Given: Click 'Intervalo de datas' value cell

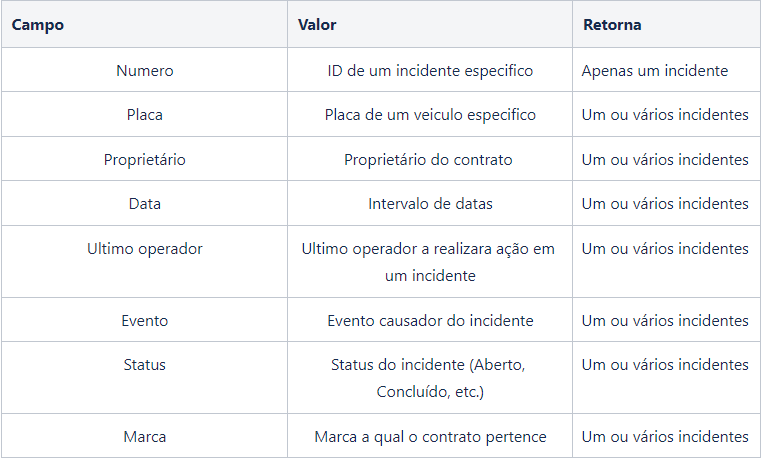Looking at the screenshot, I should [430, 203].
